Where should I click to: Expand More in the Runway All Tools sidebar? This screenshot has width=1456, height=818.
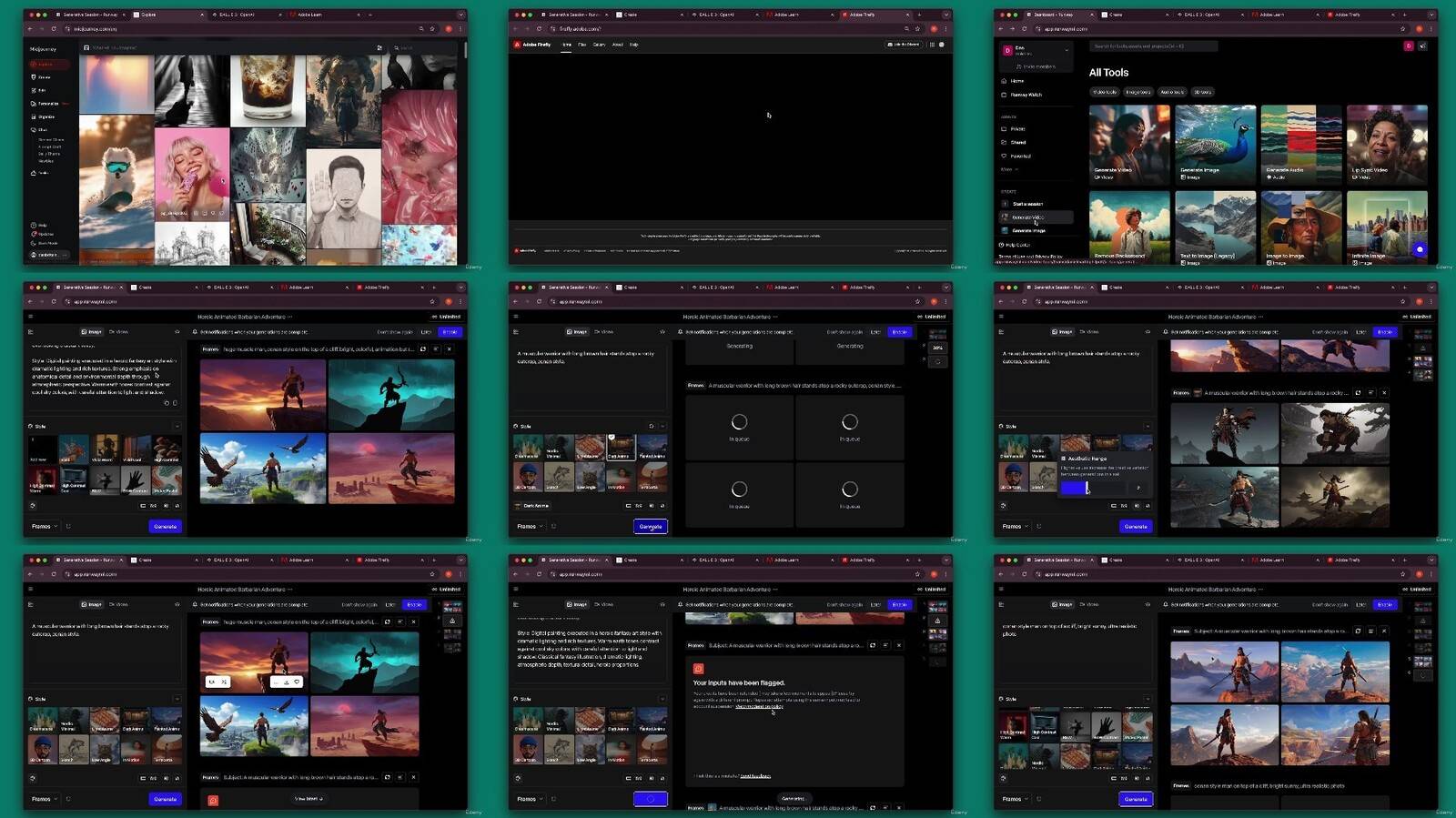[1008, 169]
